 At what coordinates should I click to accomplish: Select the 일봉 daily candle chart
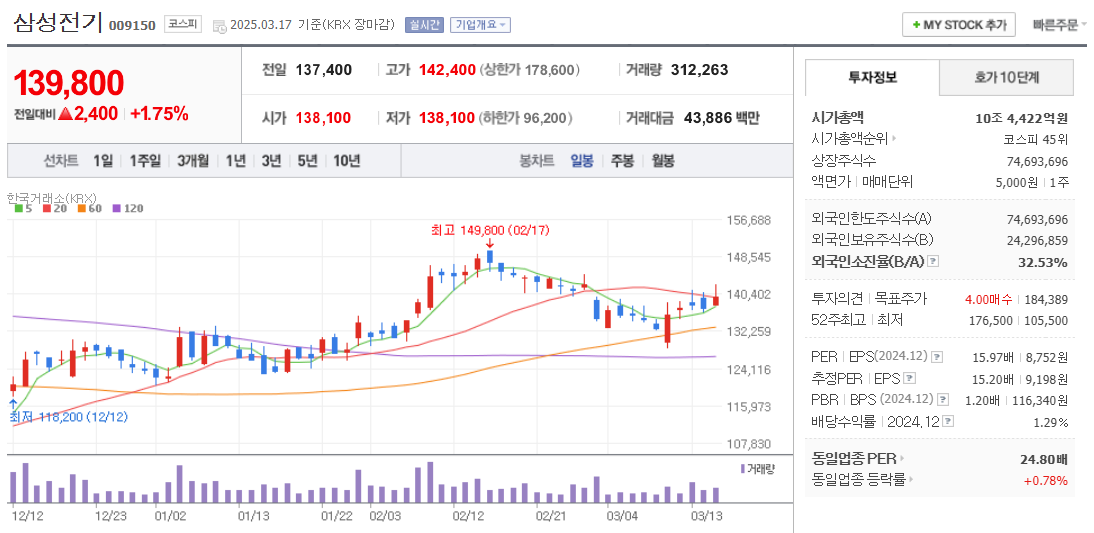click(x=582, y=161)
